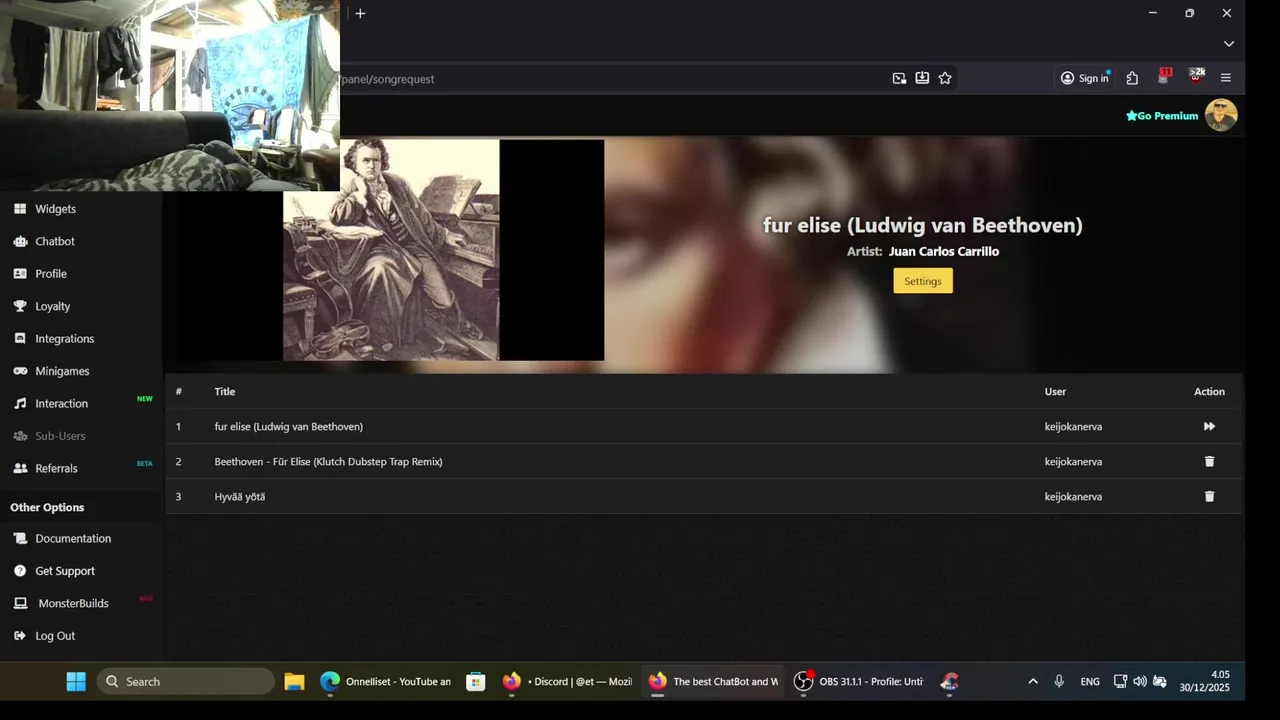
Task: Click the taskbar volume speaker icon
Action: click(1140, 681)
